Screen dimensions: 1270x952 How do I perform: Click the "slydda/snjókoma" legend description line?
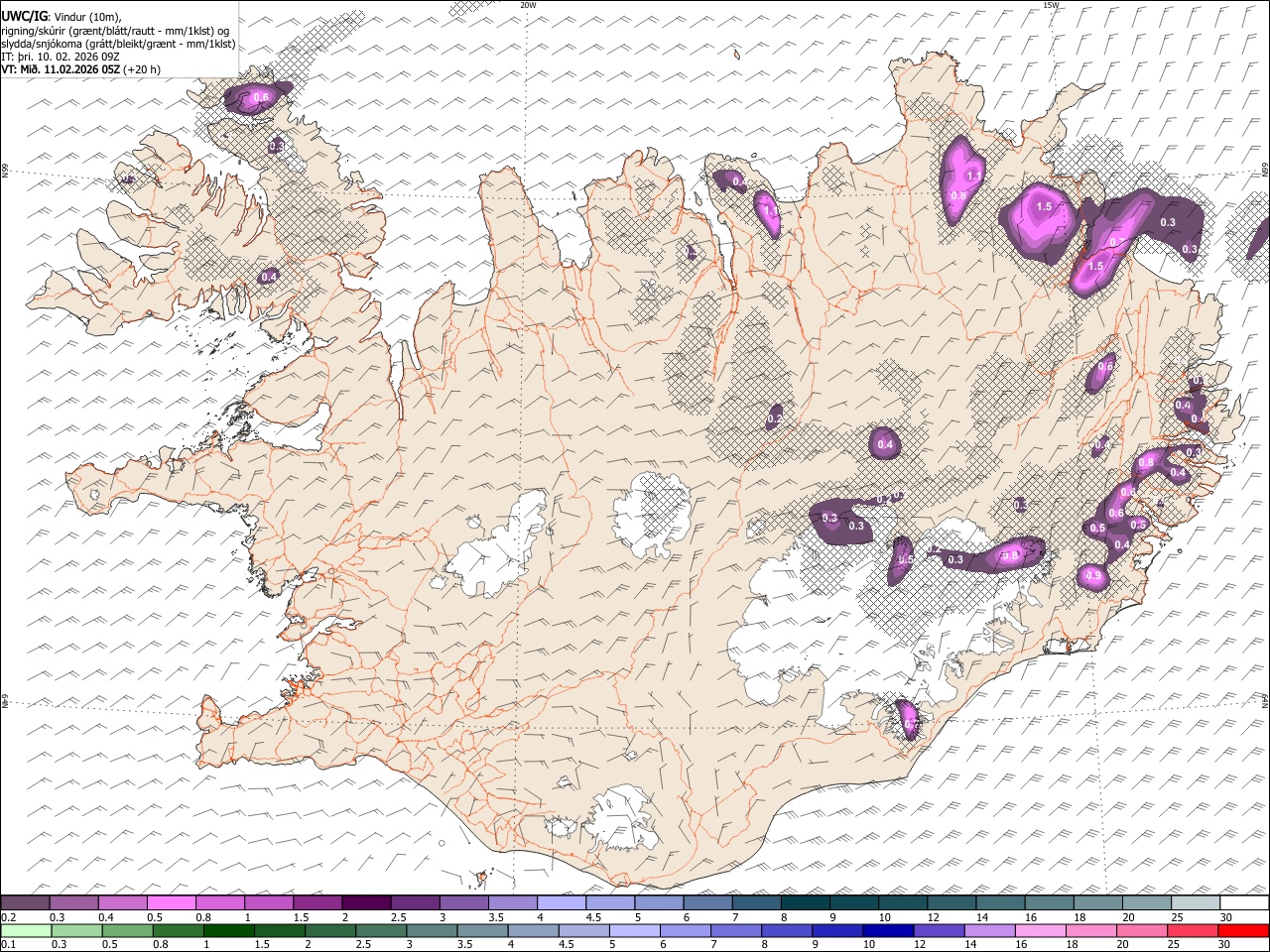(x=118, y=44)
